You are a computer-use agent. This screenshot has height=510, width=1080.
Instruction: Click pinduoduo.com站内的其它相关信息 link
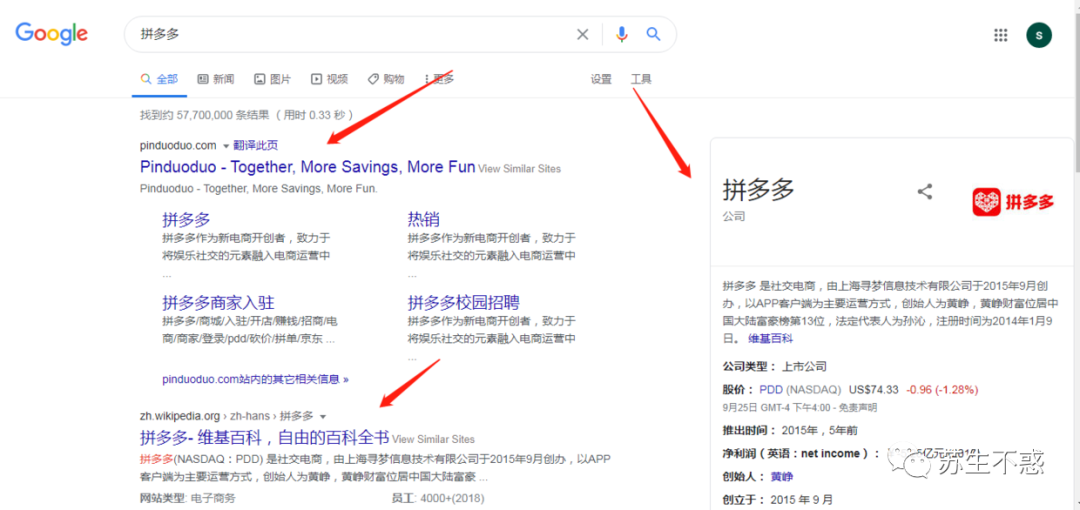tap(256, 379)
